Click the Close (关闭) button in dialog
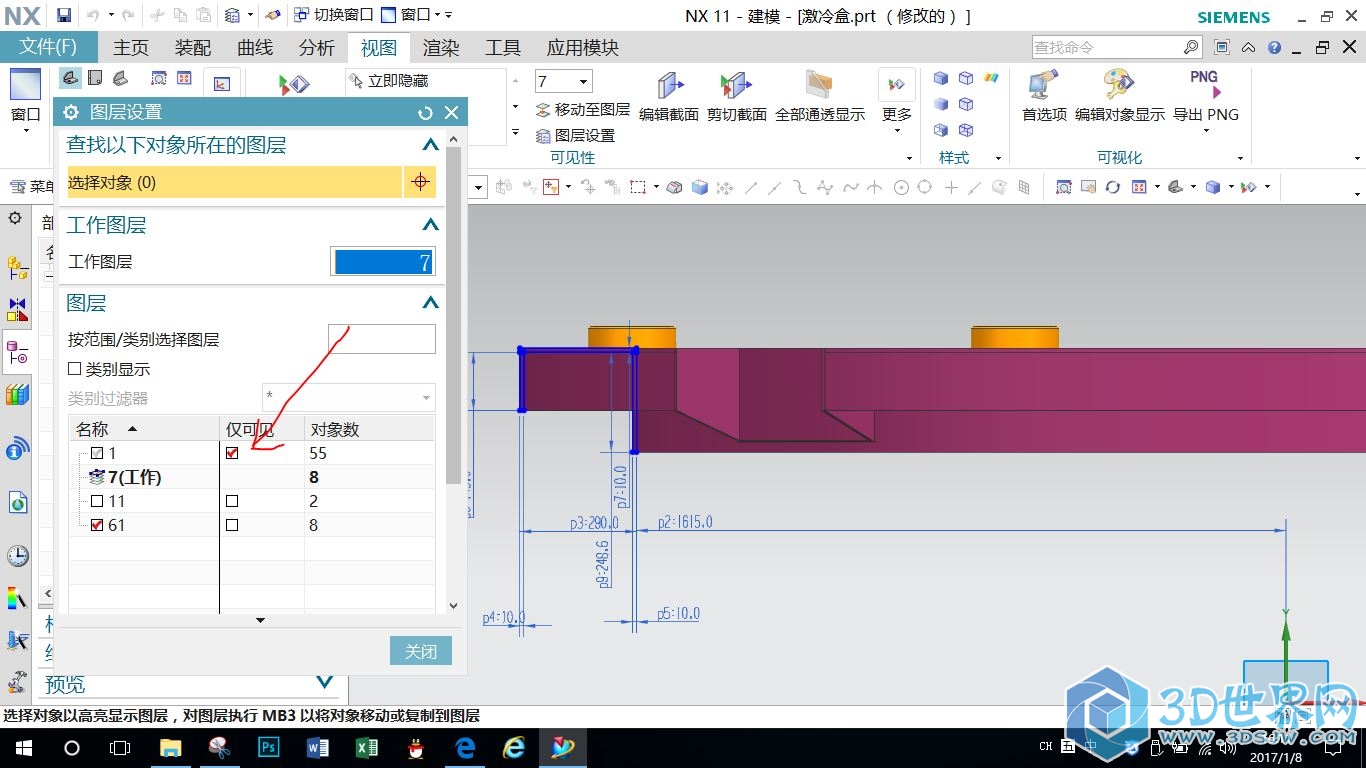This screenshot has width=1366, height=768. coord(421,651)
